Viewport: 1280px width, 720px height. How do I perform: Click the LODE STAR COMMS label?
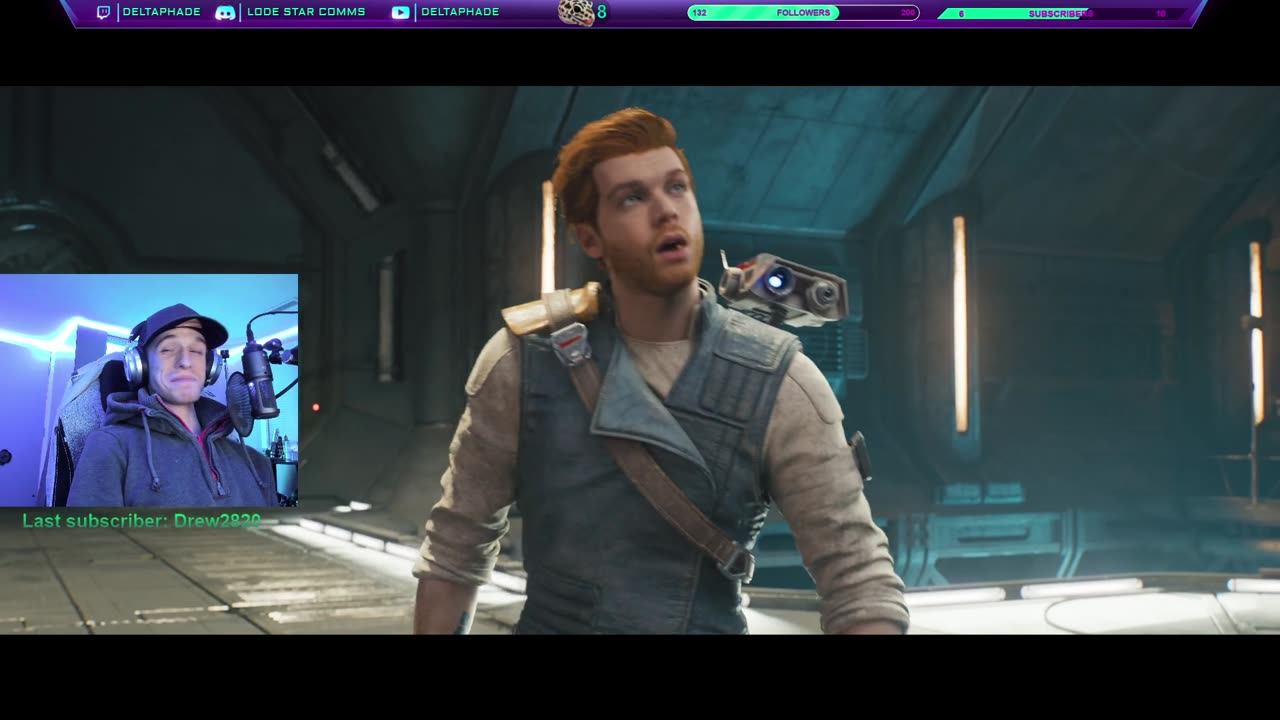point(306,12)
